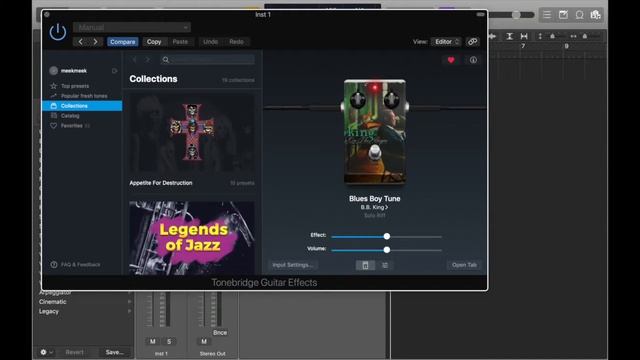Open Input Settings button

[293, 265]
